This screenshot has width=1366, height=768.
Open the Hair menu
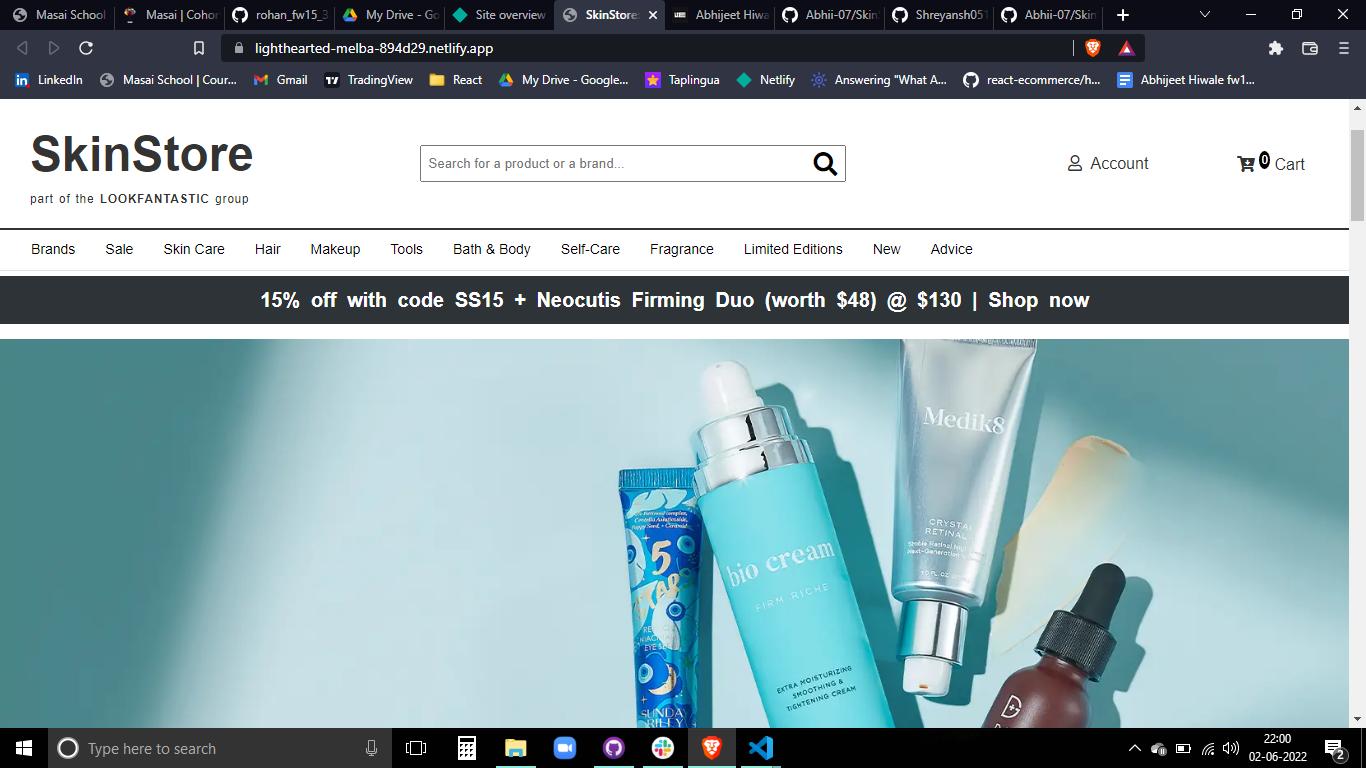[268, 249]
